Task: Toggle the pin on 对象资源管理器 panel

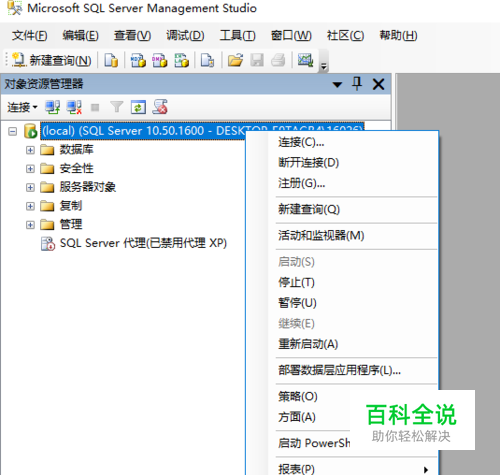Action: 357,84
